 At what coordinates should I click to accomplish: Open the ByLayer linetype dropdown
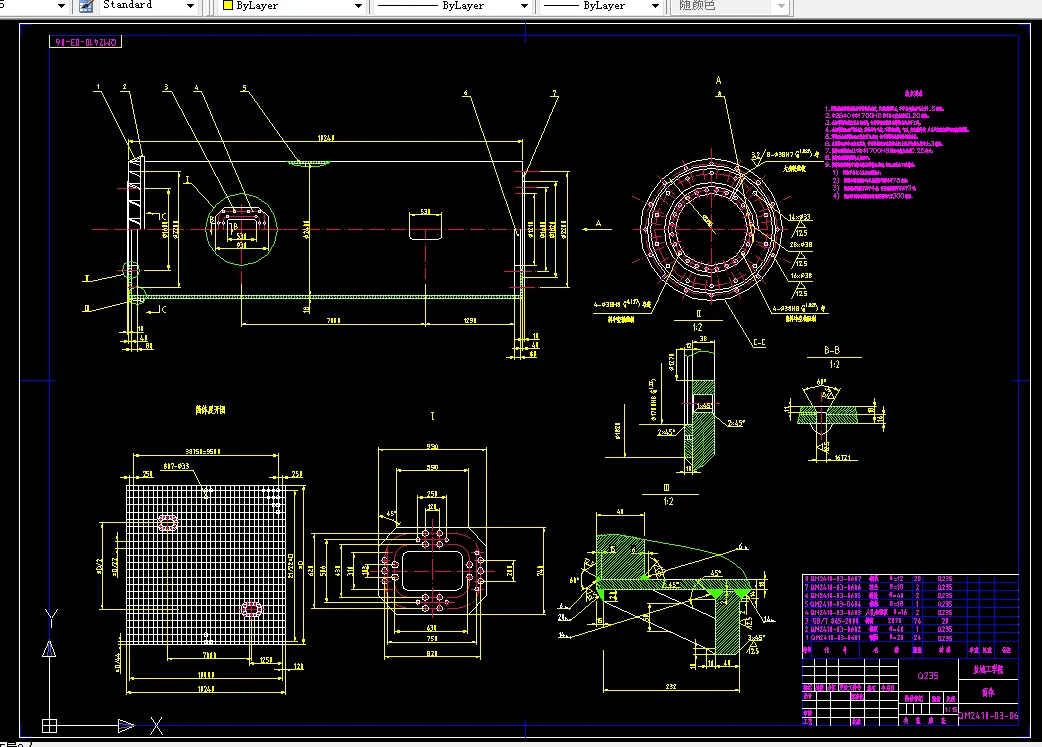(524, 6)
